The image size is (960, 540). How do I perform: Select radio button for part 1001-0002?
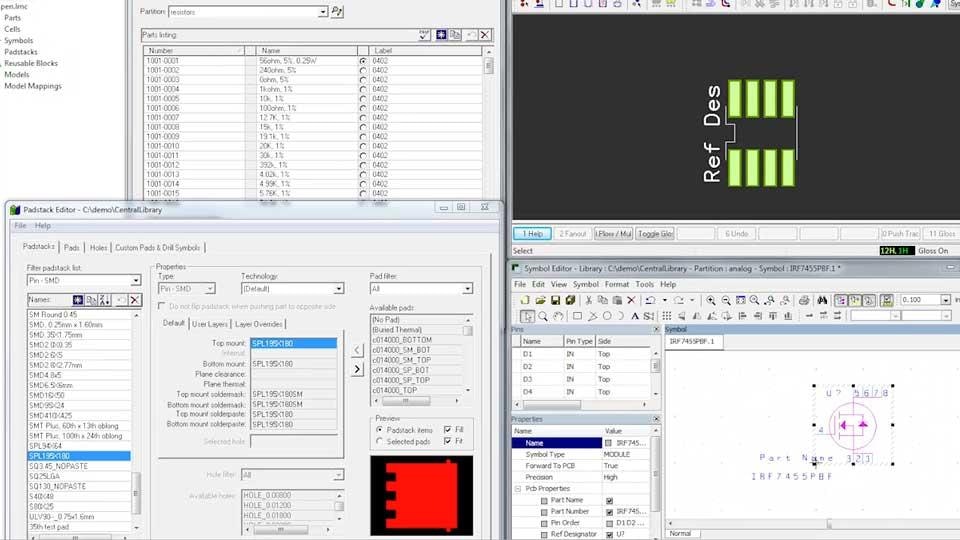(x=363, y=70)
